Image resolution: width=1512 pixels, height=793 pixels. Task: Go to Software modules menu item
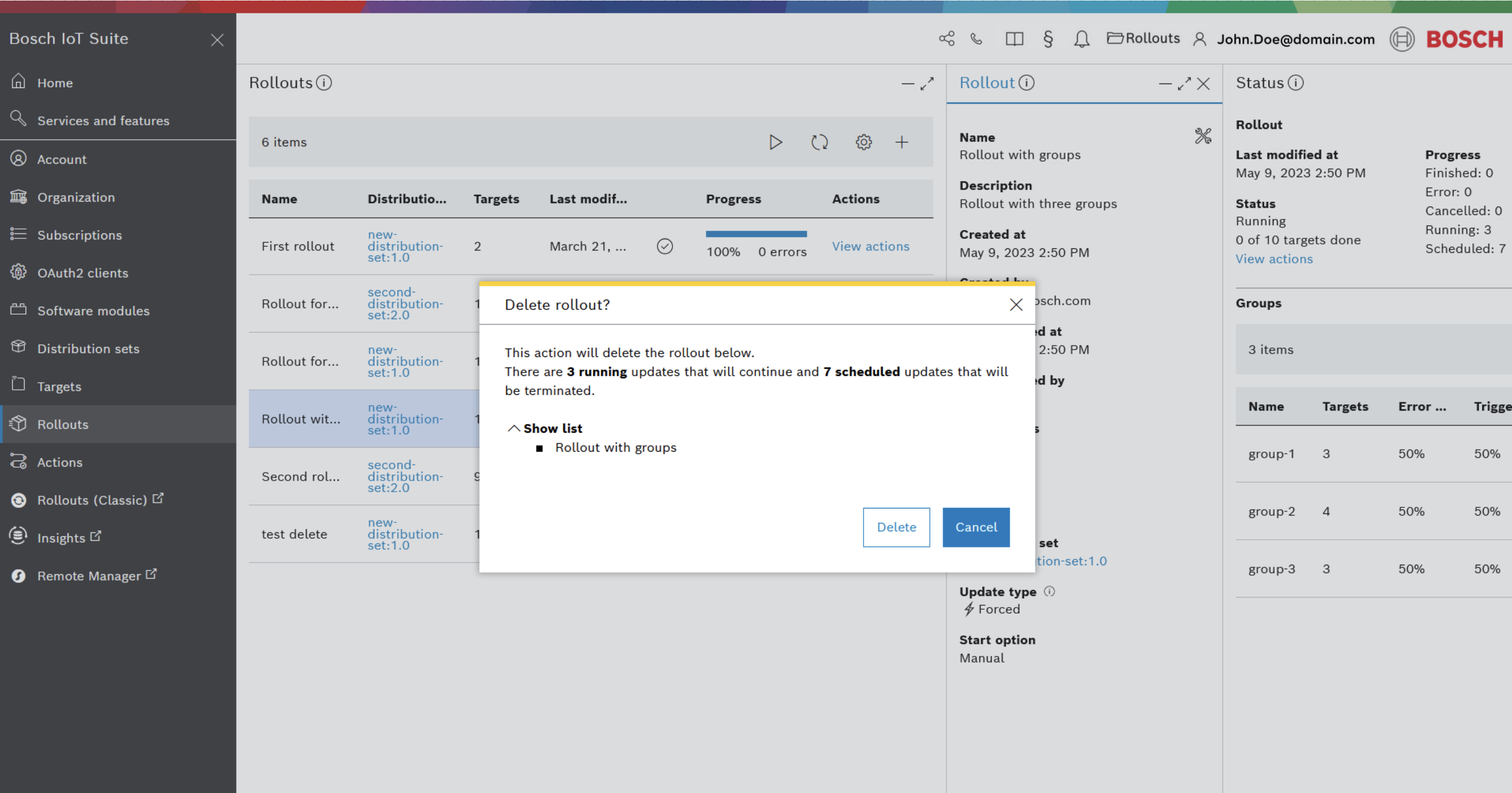(92, 311)
